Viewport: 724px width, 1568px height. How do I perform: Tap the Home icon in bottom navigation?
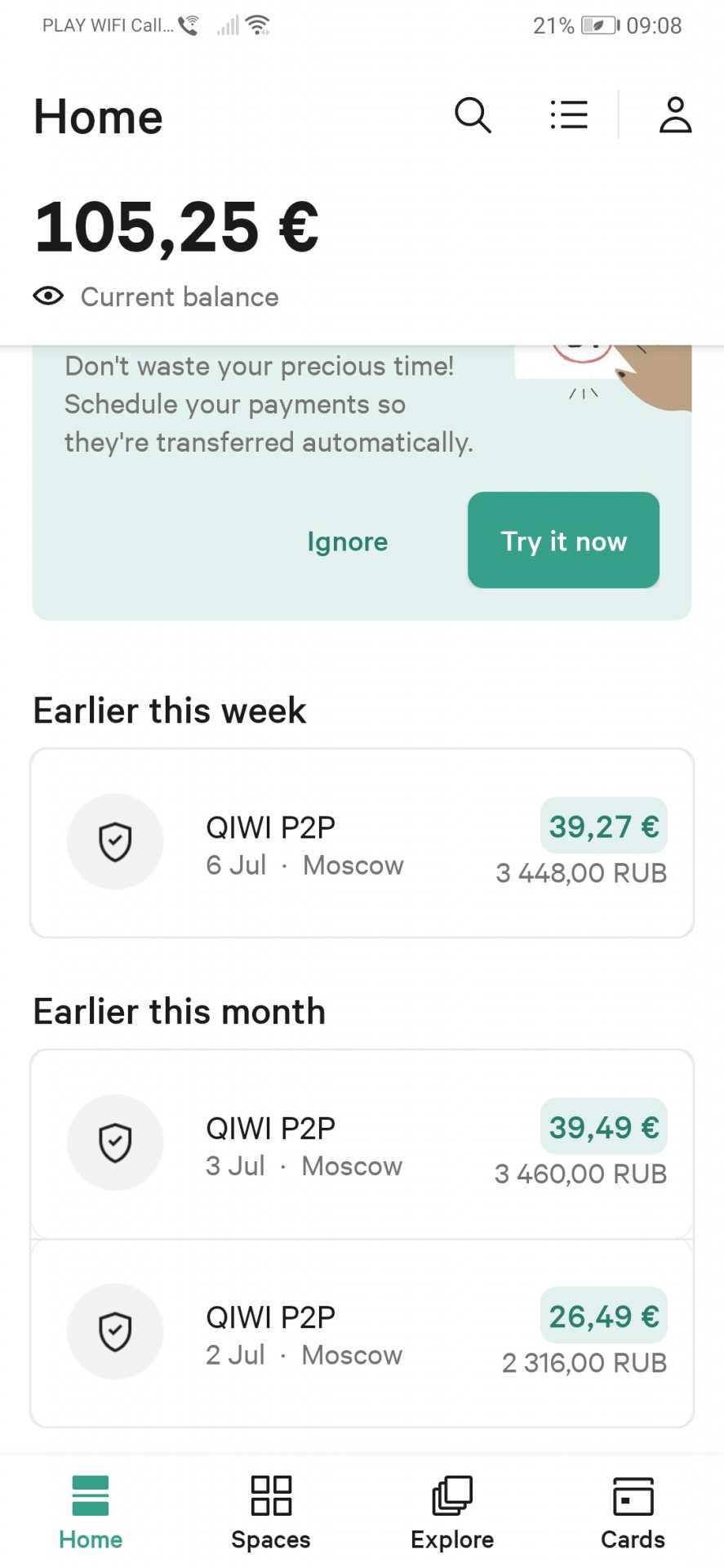click(x=90, y=1494)
